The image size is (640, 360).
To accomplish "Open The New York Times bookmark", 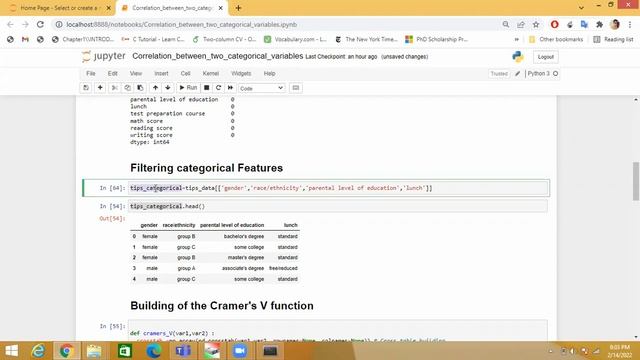I will pyautogui.click(x=366, y=39).
